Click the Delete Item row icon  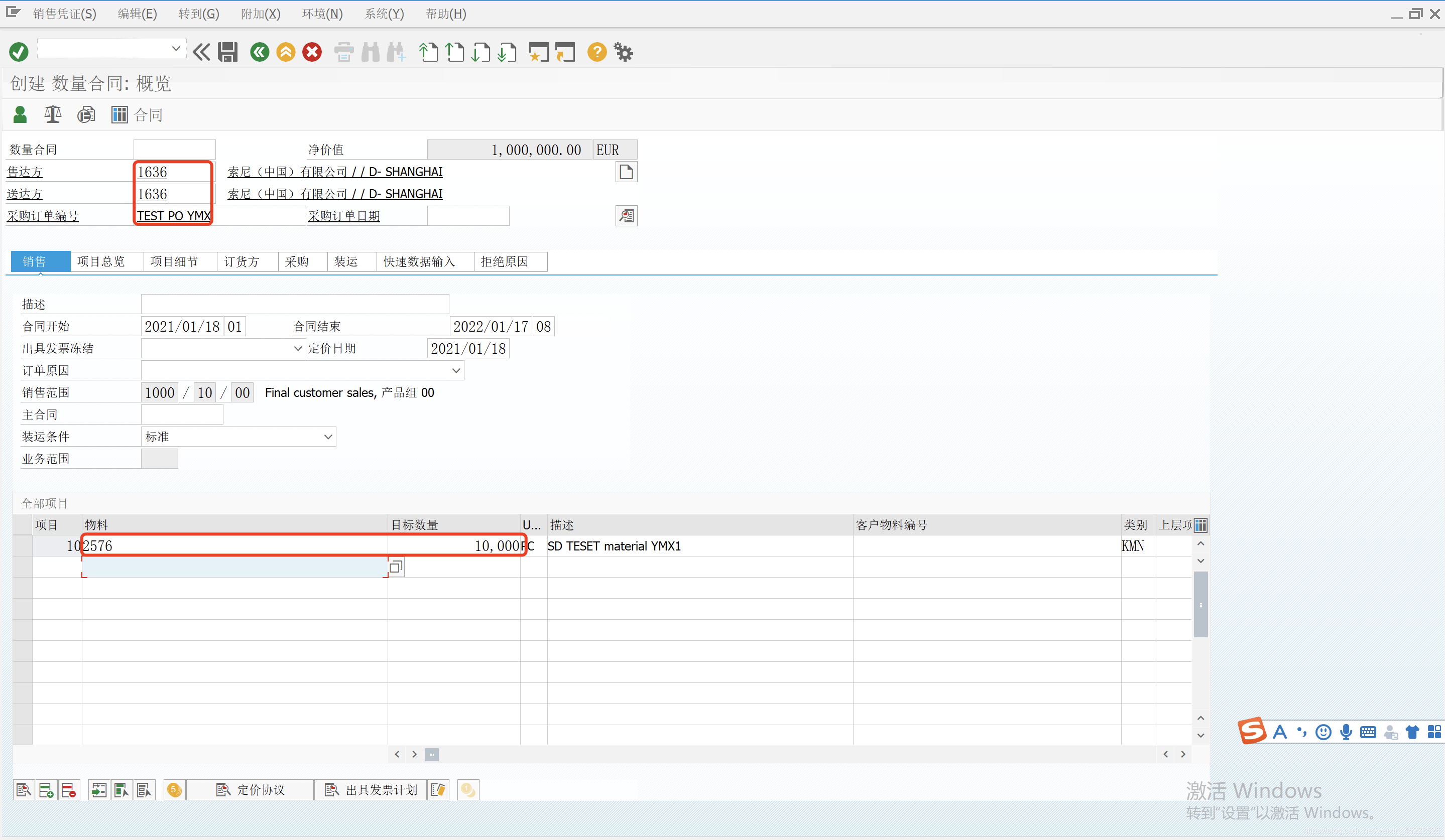[69, 790]
